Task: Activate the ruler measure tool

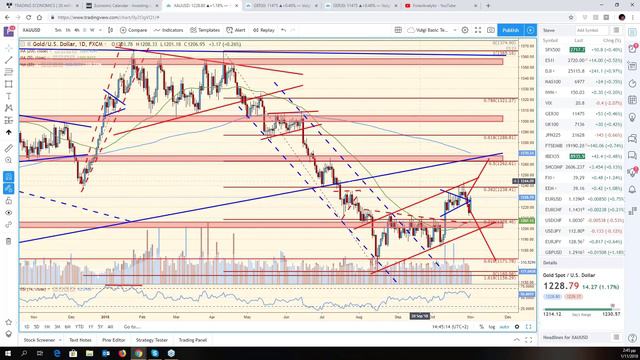Action: 9,148
